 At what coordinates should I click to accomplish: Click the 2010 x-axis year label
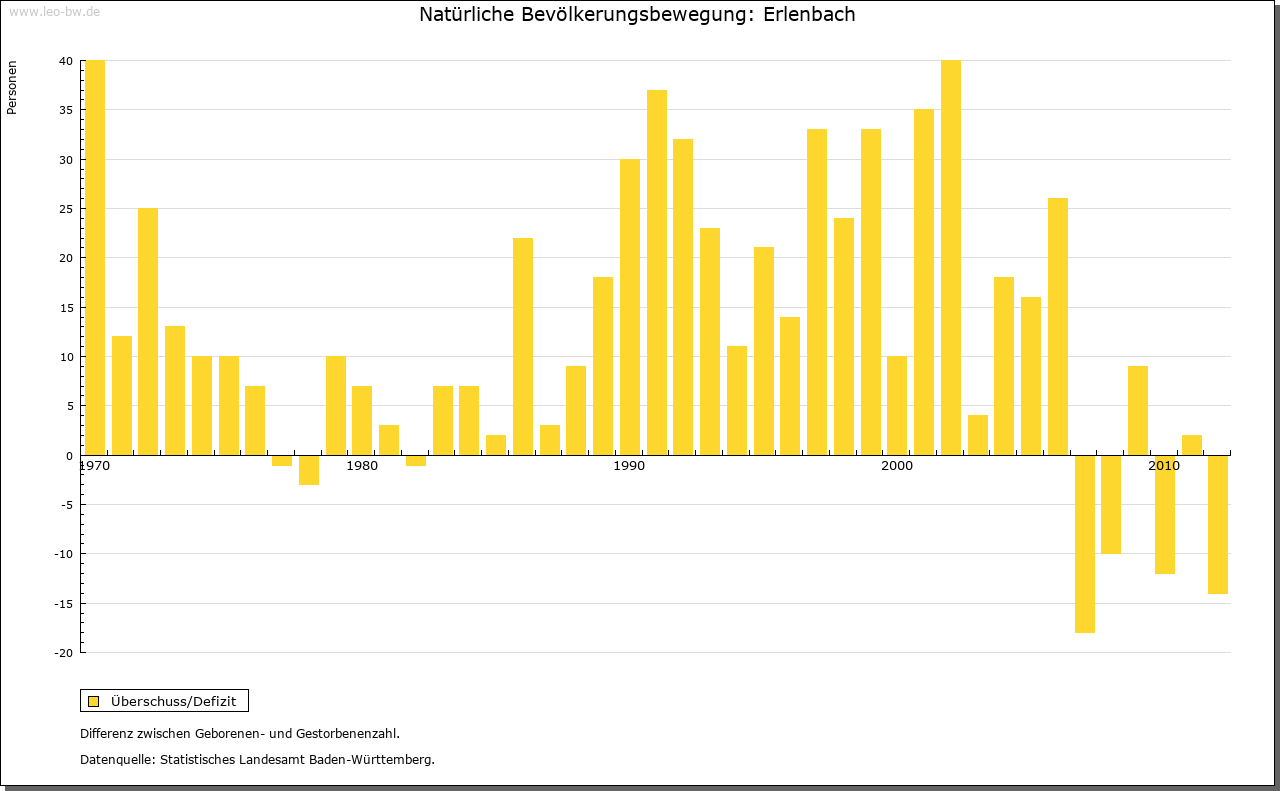click(1164, 467)
